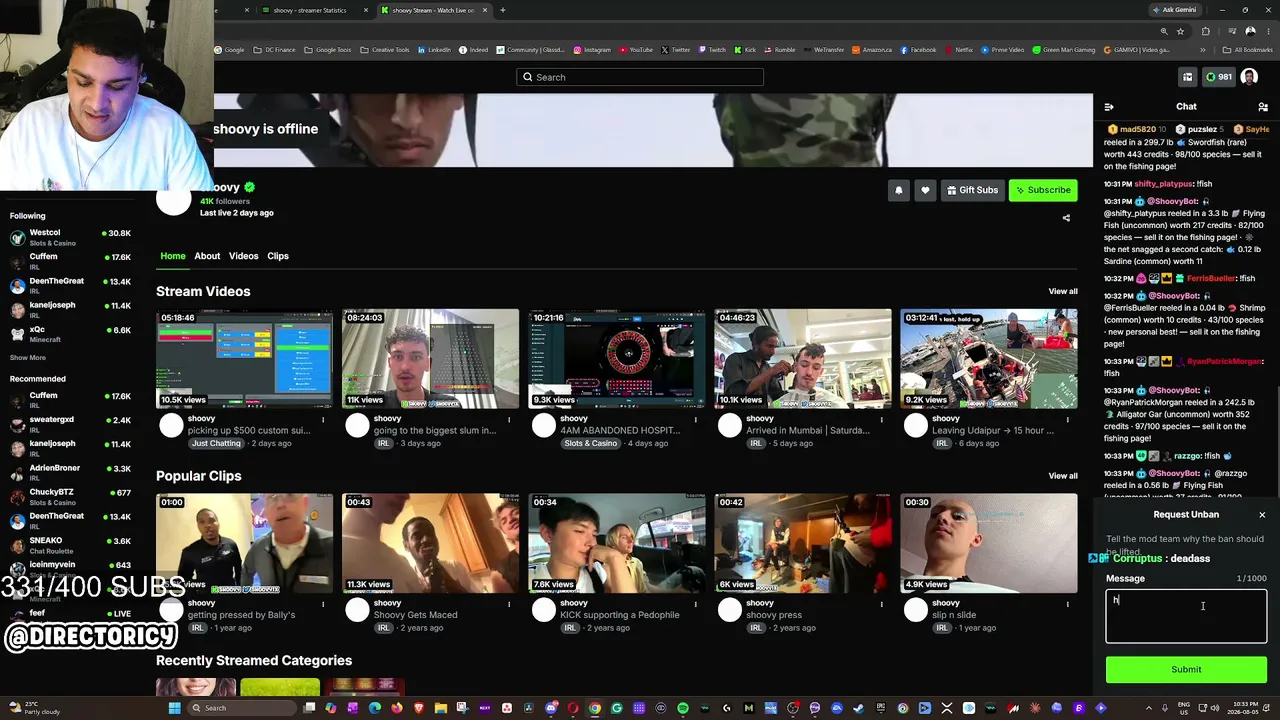Viewport: 1280px width, 720px height.
Task: Expand the Following list with Show More
Action: (x=28, y=357)
